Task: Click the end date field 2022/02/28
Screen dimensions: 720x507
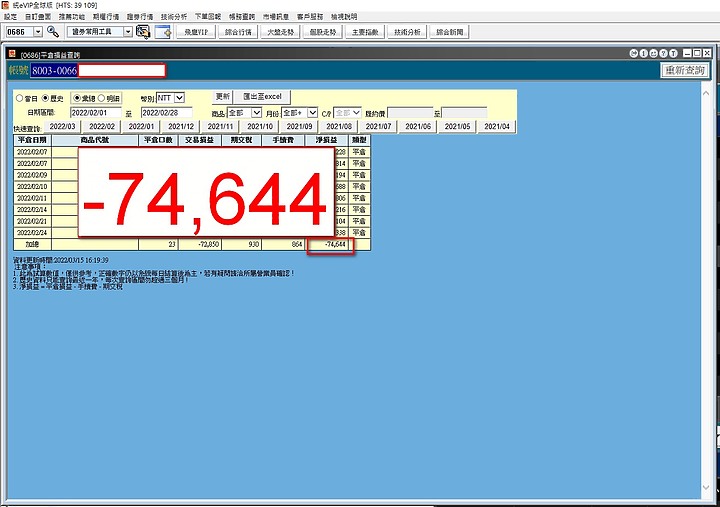Action: click(x=167, y=113)
